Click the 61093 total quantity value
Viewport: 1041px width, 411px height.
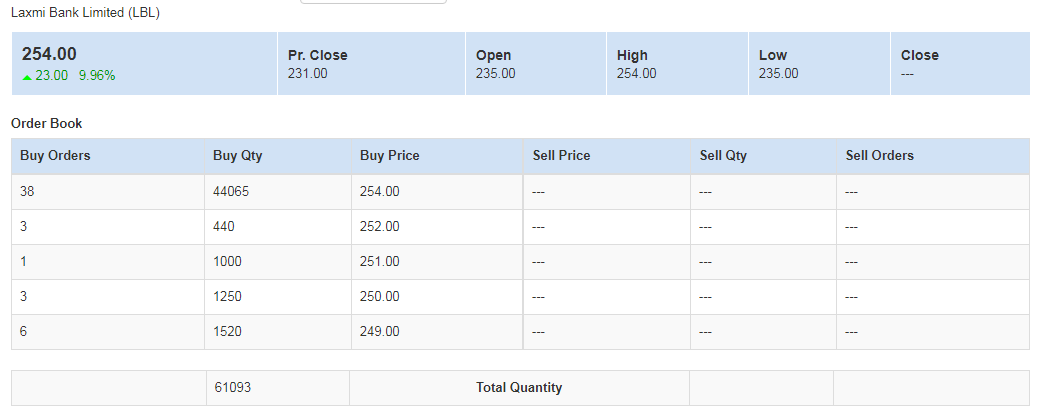coord(233,388)
